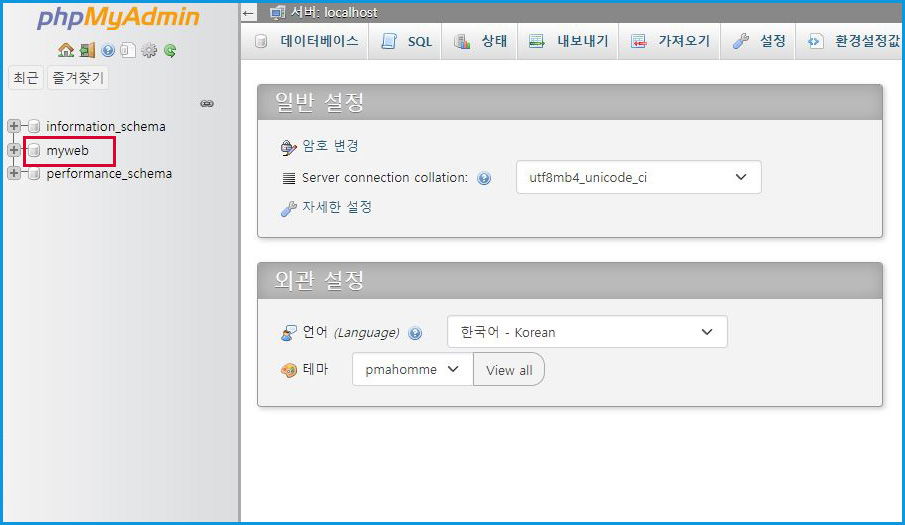Click the Home icon in the sidebar

coord(66,50)
